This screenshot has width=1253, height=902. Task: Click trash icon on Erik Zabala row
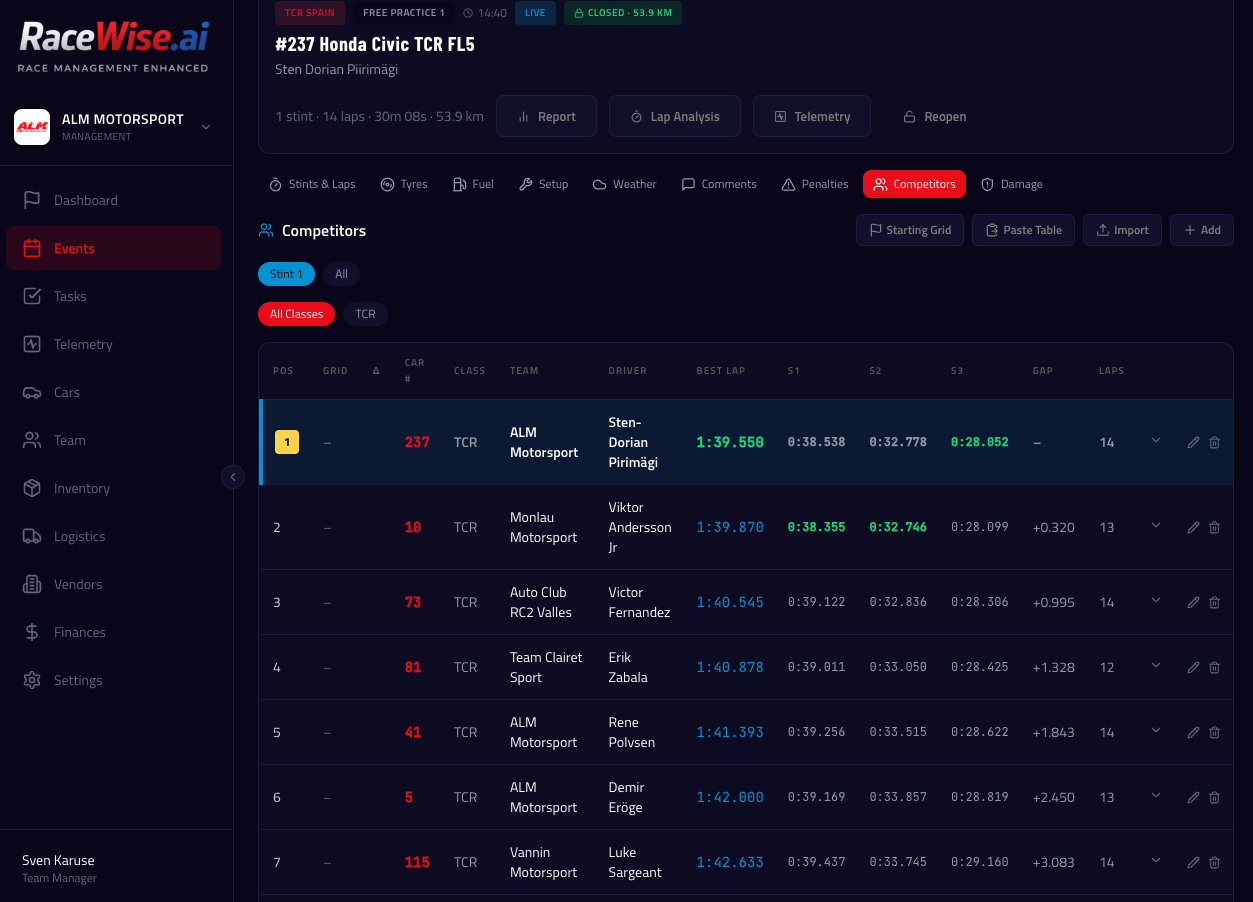coord(1214,667)
